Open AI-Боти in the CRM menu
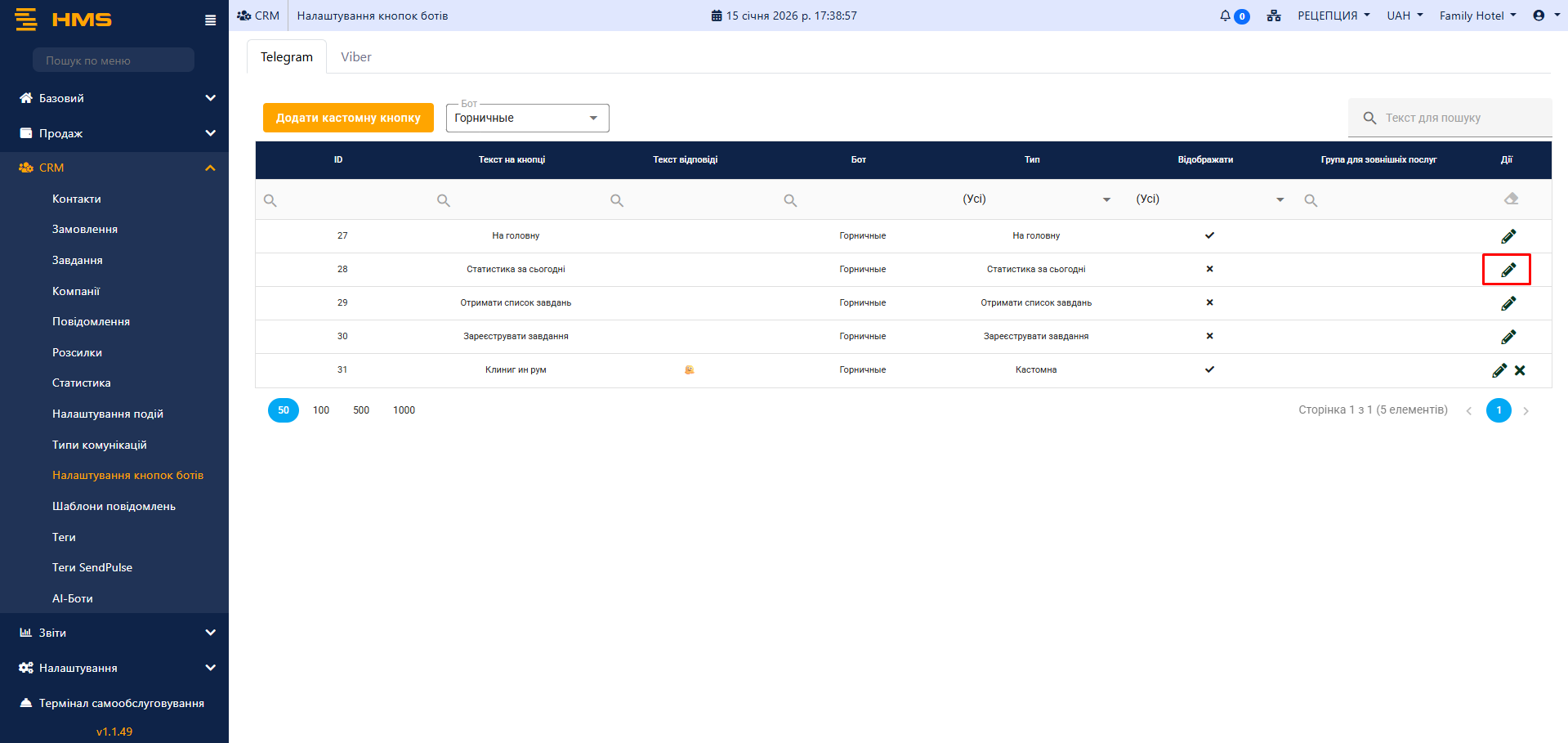 (x=73, y=598)
